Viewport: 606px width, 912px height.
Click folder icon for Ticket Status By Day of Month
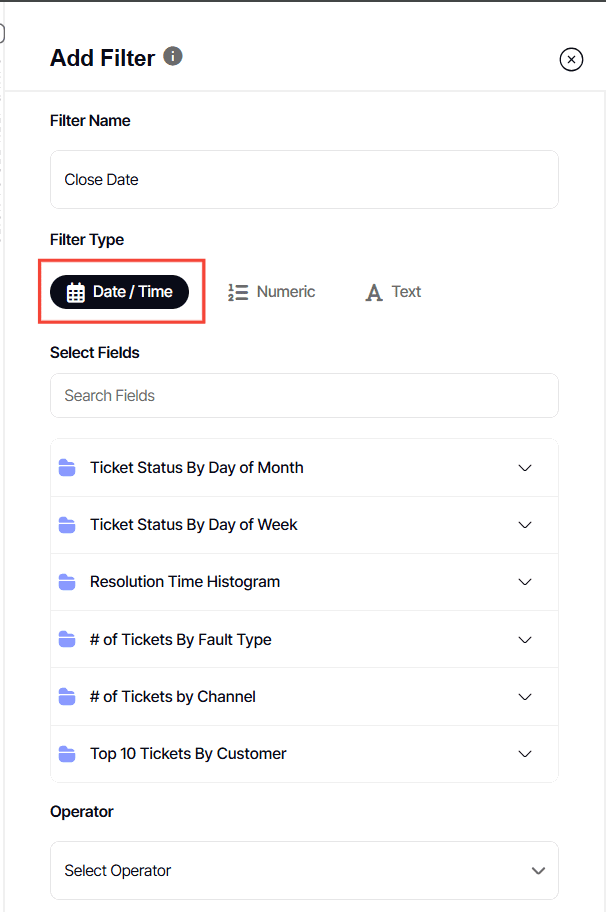click(67, 468)
